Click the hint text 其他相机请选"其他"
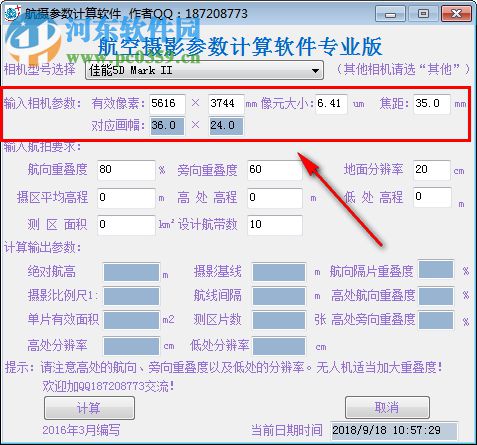 pos(403,69)
